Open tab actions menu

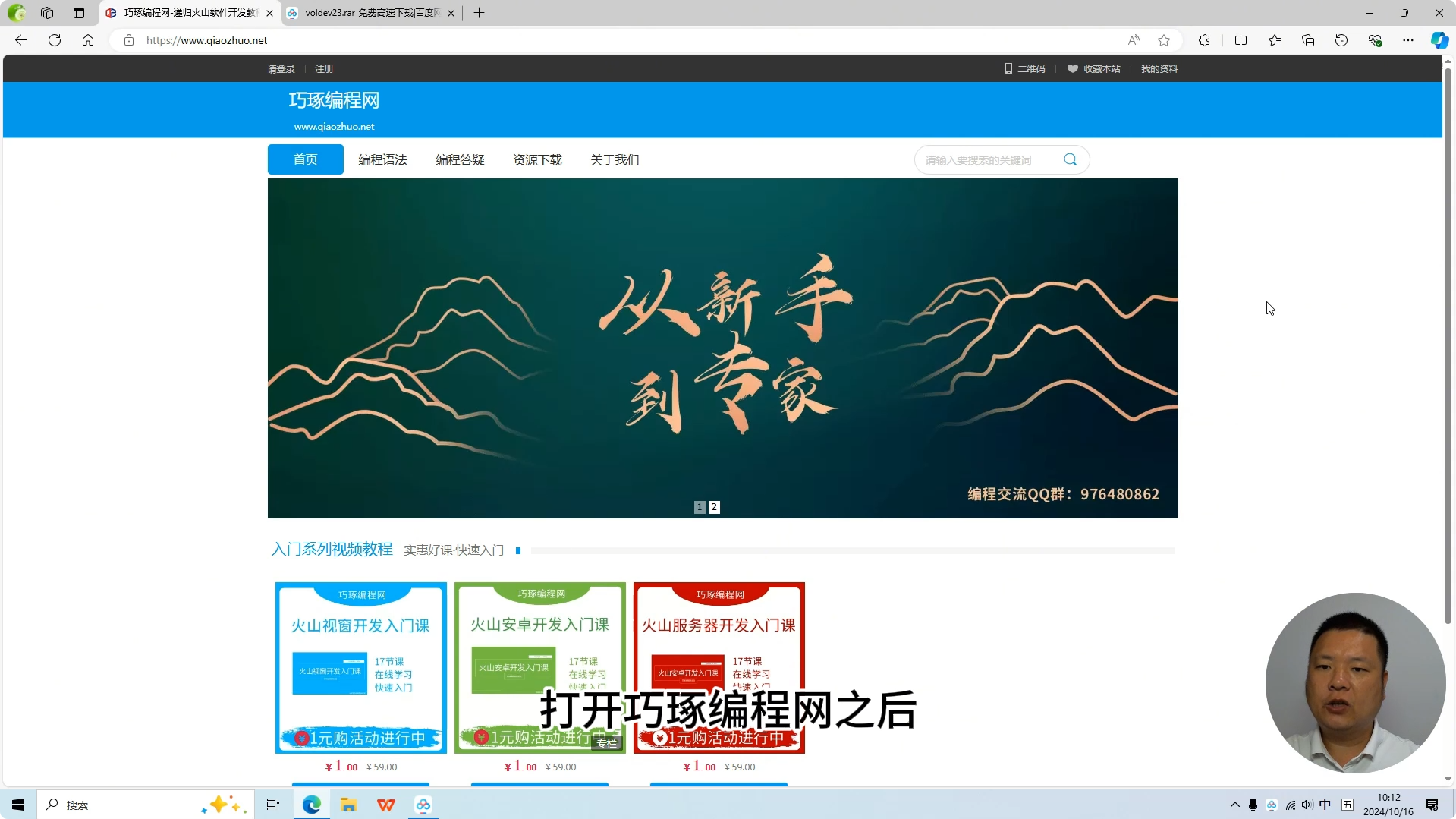pyautogui.click(x=79, y=13)
